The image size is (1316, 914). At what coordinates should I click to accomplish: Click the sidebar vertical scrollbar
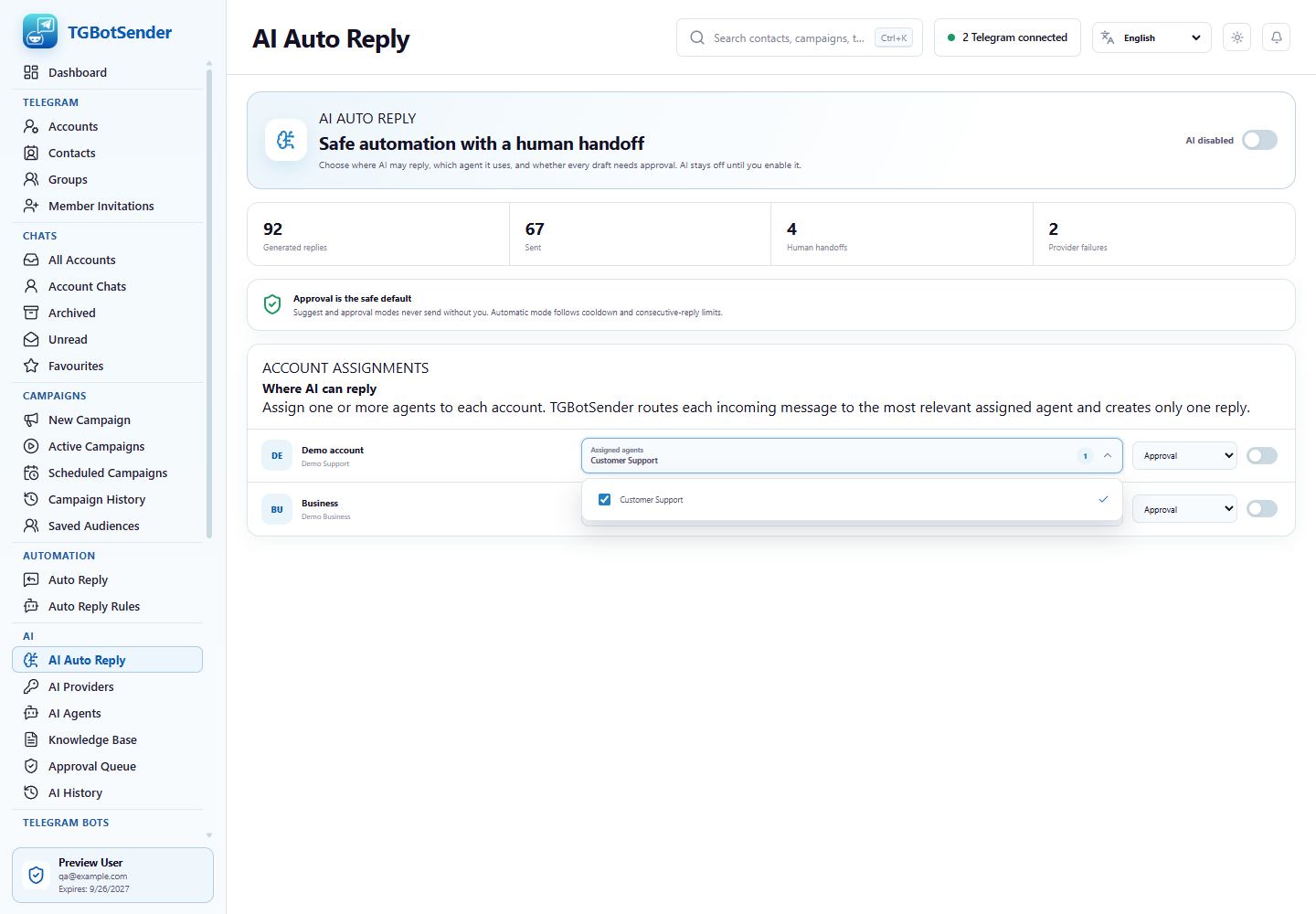coord(209,302)
